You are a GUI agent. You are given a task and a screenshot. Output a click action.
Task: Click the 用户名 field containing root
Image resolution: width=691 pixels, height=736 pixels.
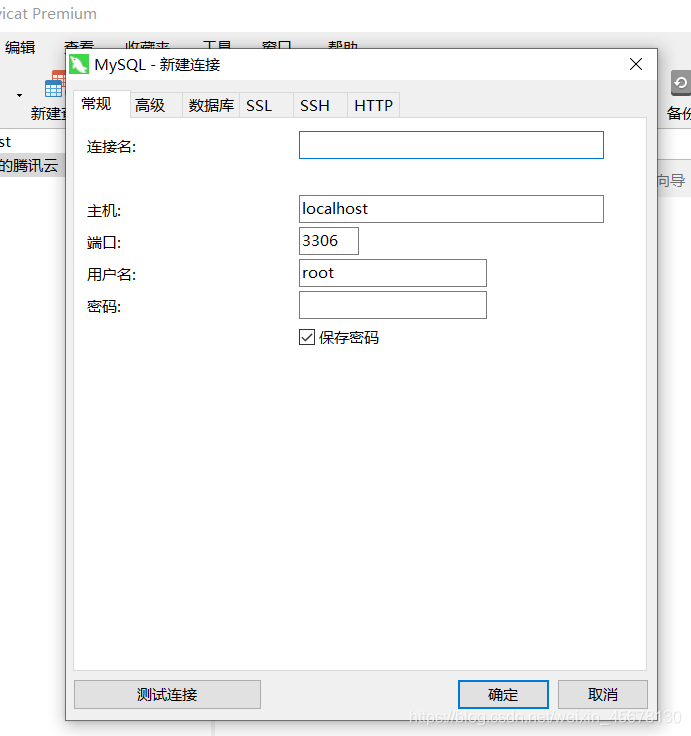pyautogui.click(x=392, y=273)
